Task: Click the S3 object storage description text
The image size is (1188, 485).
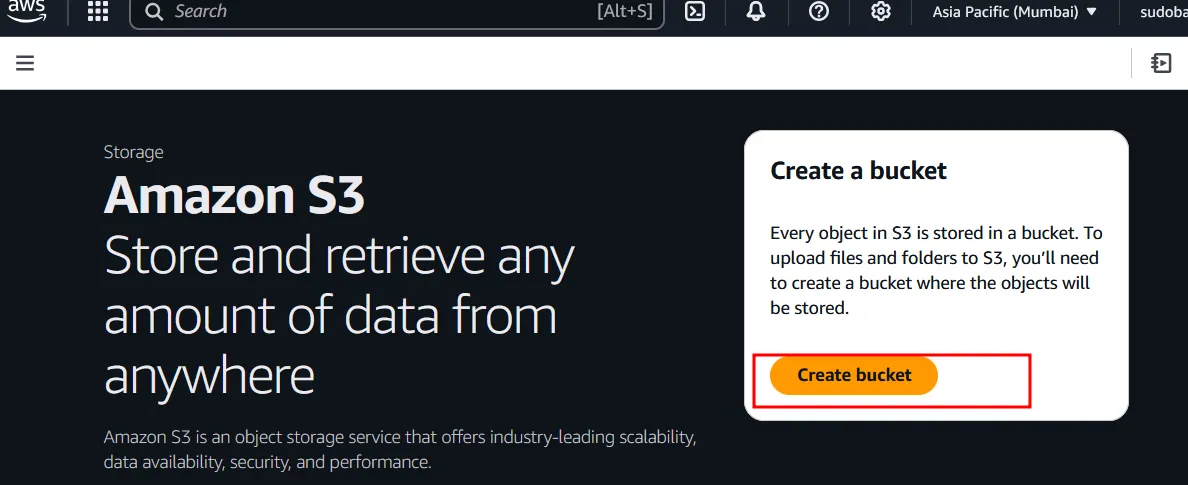Action: point(400,450)
